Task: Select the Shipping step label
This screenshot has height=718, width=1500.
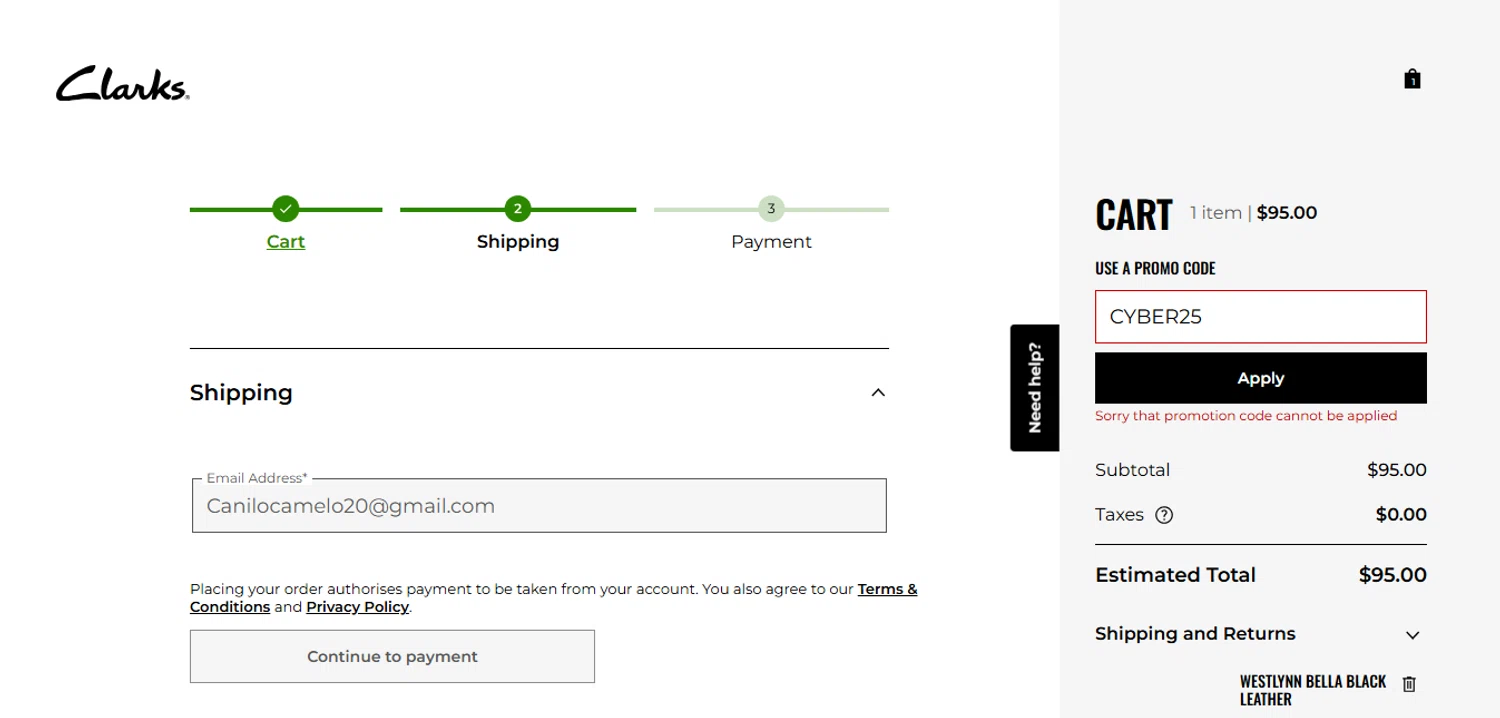Action: (517, 242)
